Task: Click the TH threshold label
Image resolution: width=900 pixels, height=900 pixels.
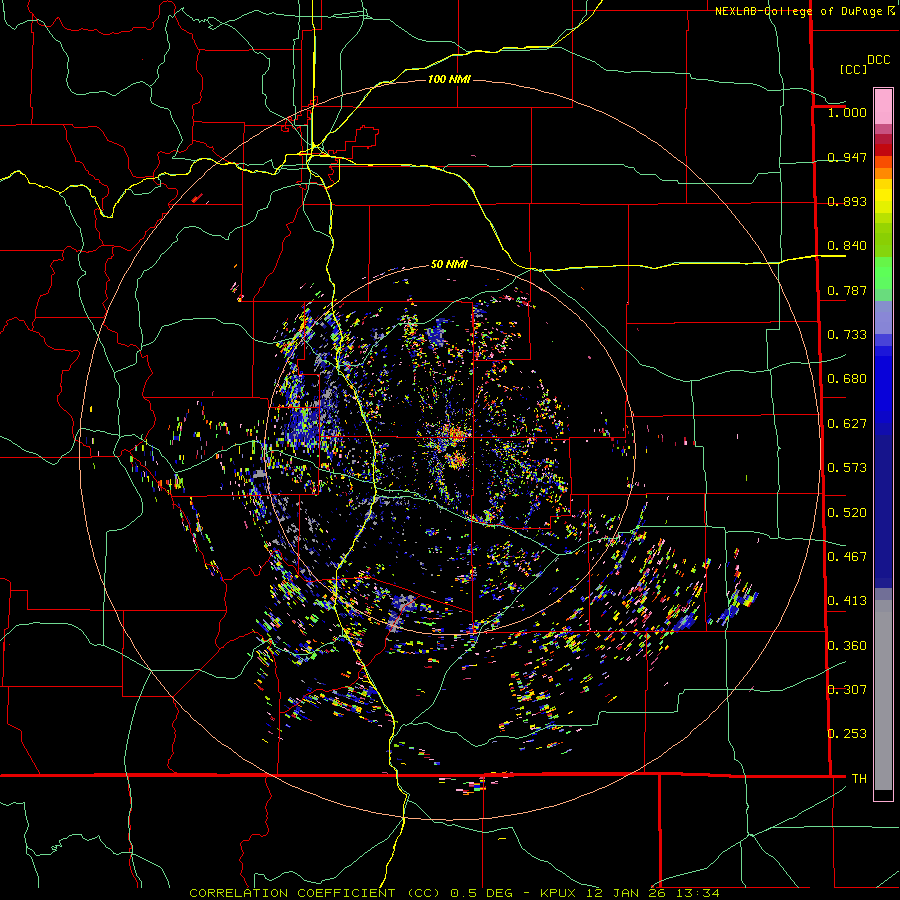Action: click(859, 779)
